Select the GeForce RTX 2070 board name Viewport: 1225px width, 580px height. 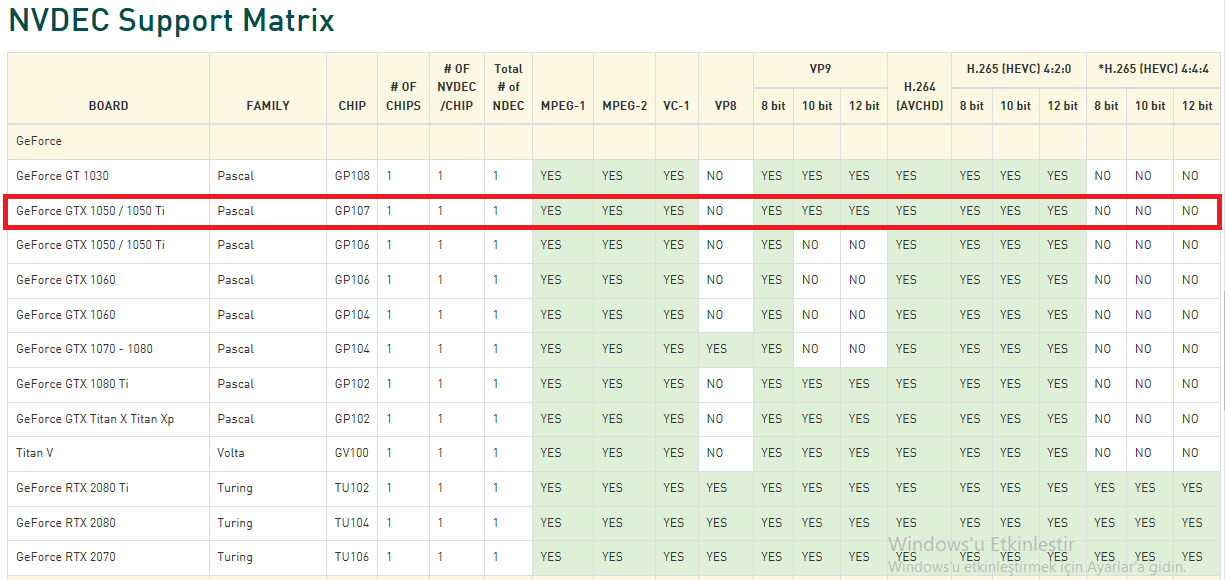click(x=66, y=557)
